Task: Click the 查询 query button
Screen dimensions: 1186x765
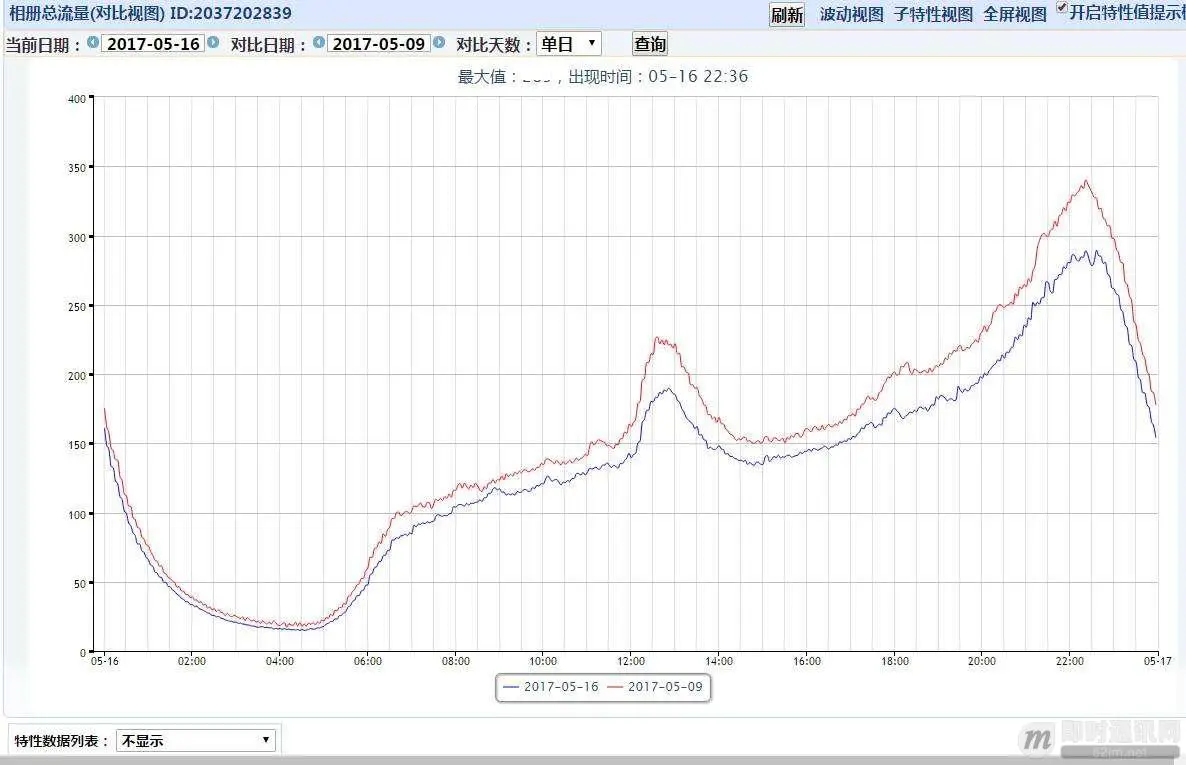Action: click(x=648, y=43)
